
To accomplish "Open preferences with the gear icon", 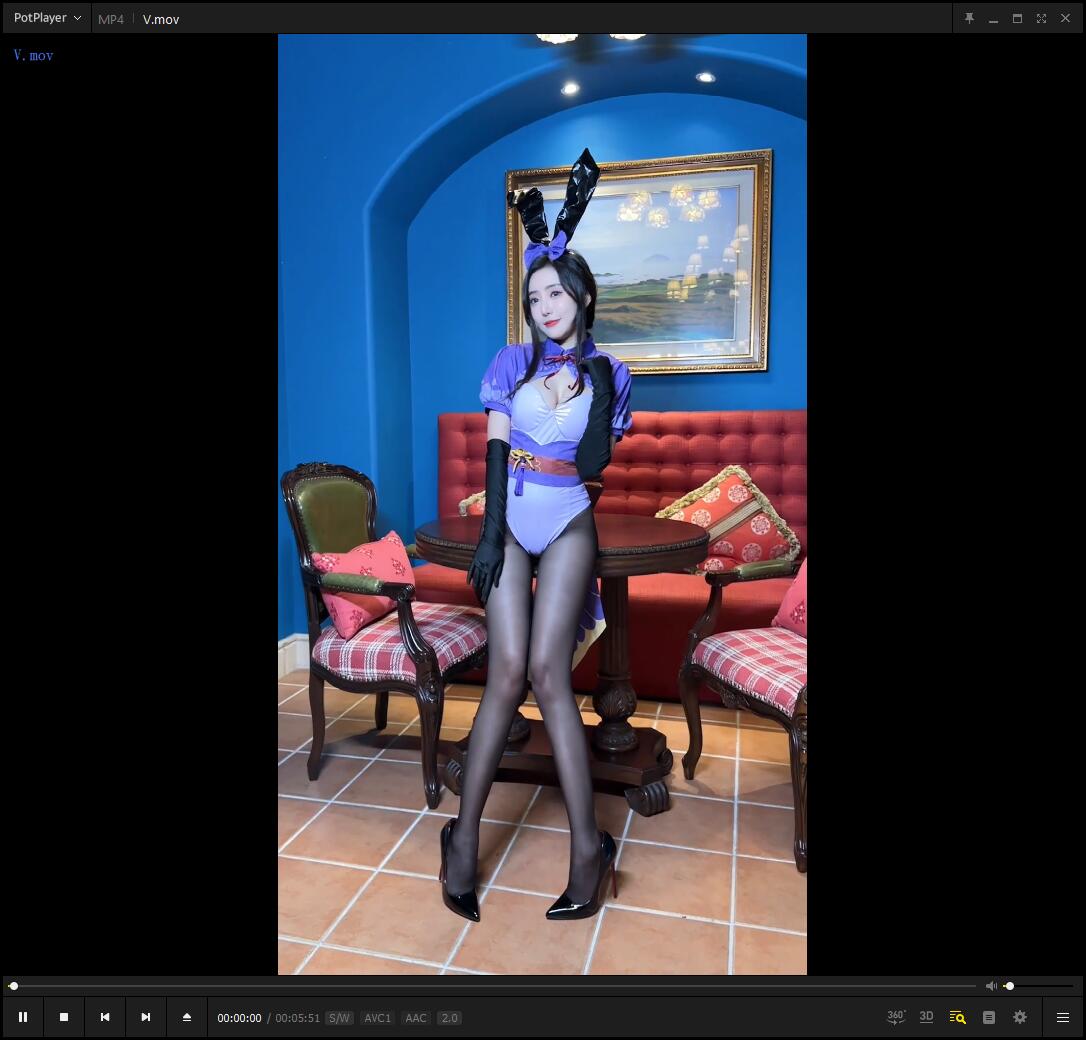I will click(1020, 1016).
